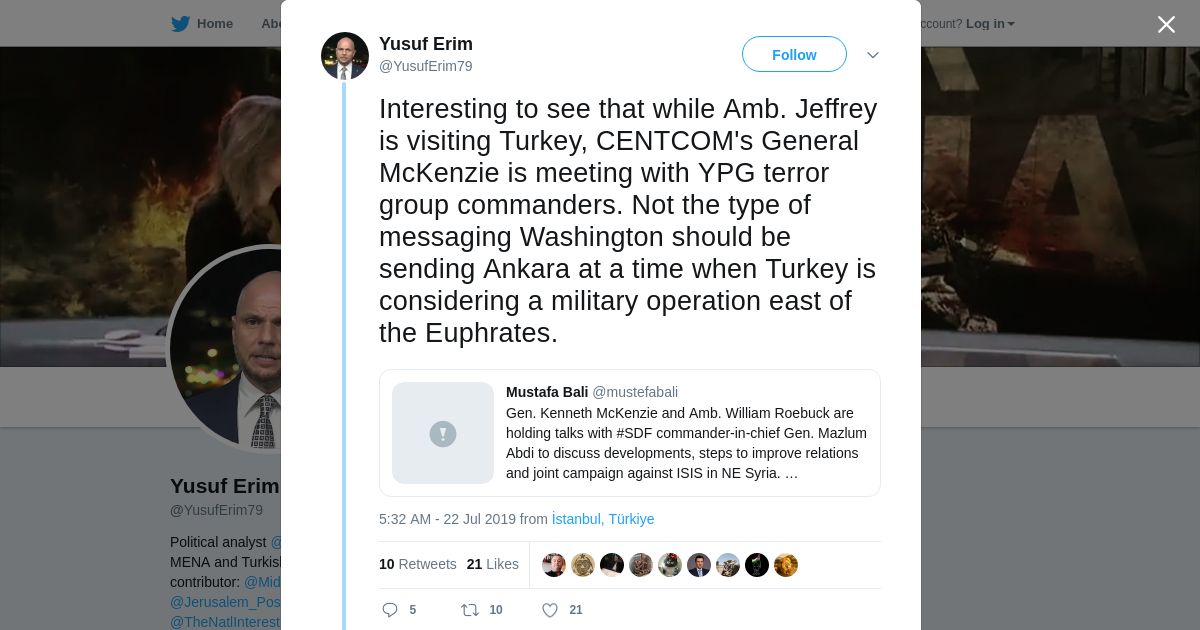The width and height of the screenshot is (1200, 630).
Task: Click Yusuf Erim's small avatar in tweet
Action: (345, 56)
